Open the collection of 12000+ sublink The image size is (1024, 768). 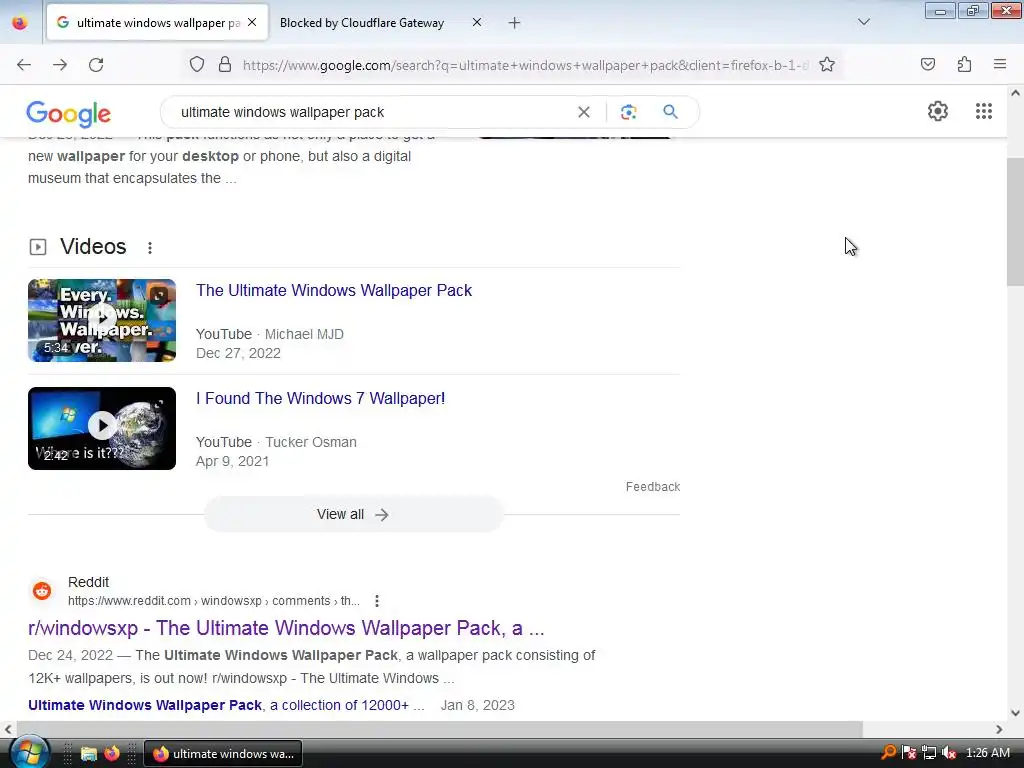pyautogui.click(x=226, y=705)
